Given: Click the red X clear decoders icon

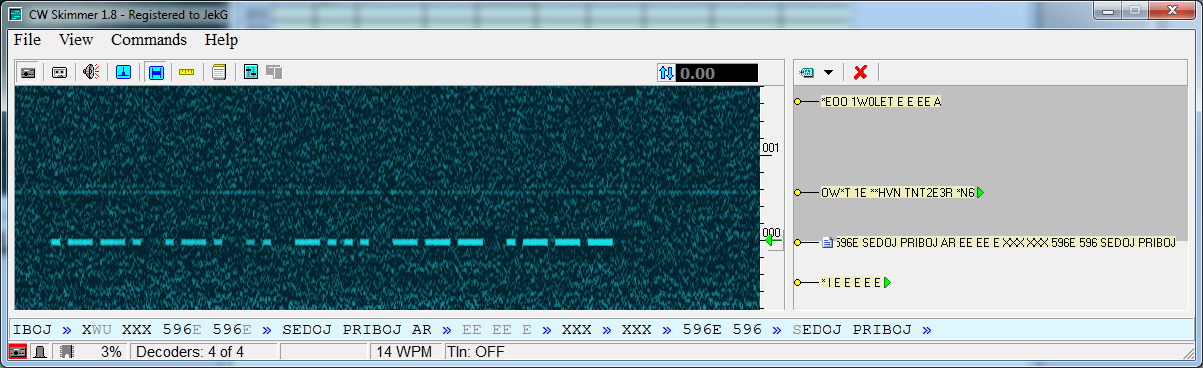Looking at the screenshot, I should coord(860,72).
